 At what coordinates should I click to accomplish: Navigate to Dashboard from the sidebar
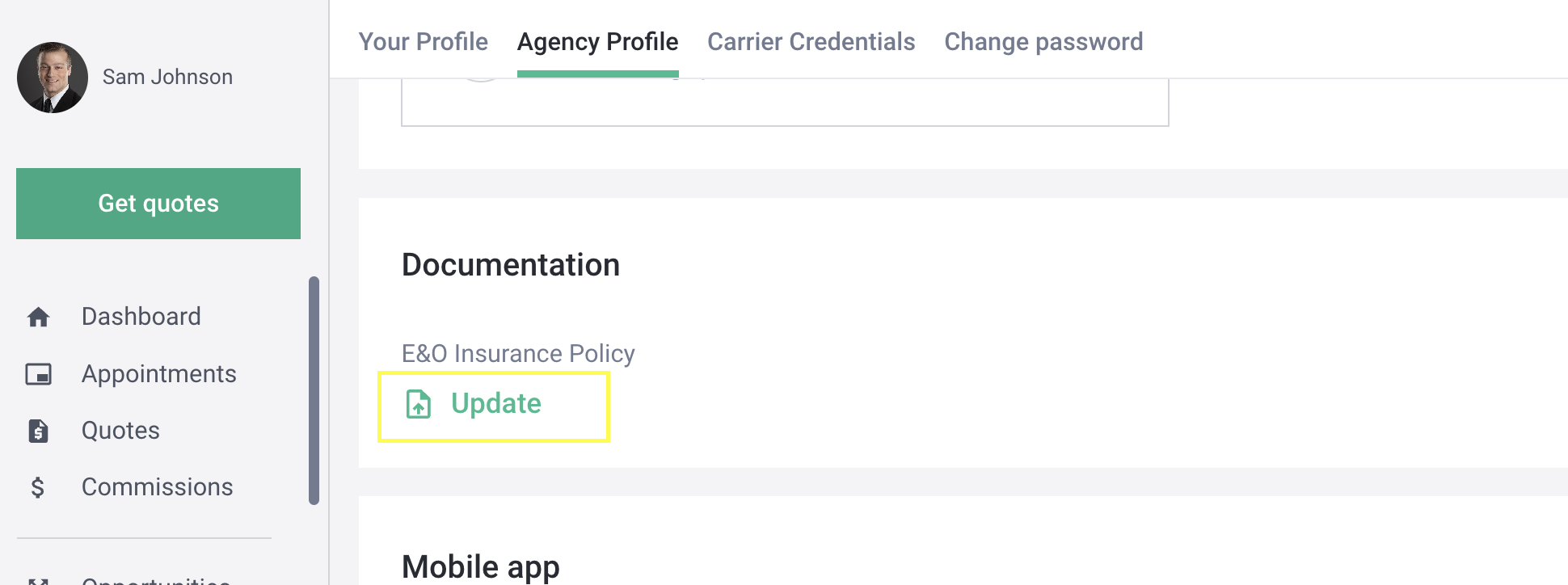(x=140, y=316)
